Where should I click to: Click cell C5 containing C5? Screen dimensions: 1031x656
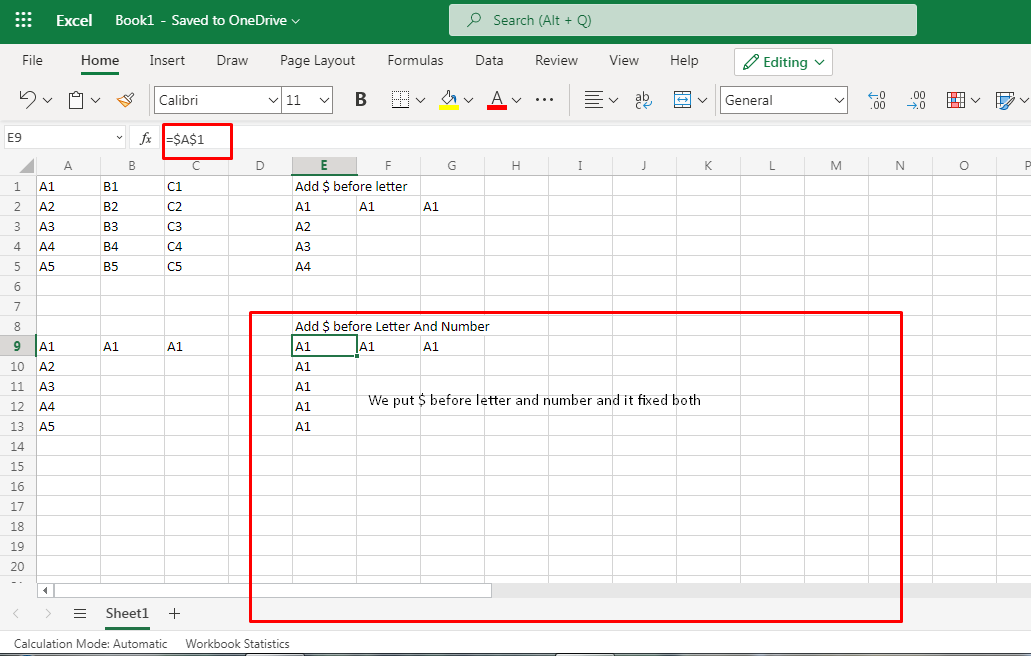(195, 266)
